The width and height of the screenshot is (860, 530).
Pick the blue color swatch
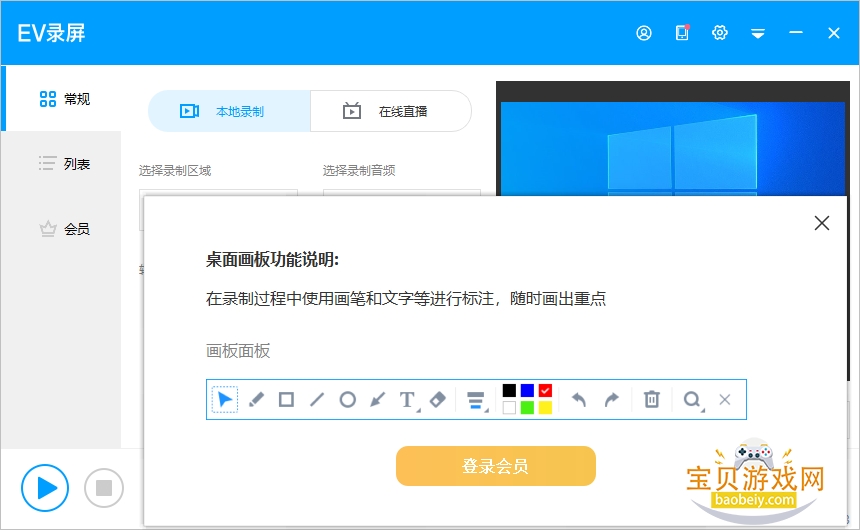click(527, 390)
